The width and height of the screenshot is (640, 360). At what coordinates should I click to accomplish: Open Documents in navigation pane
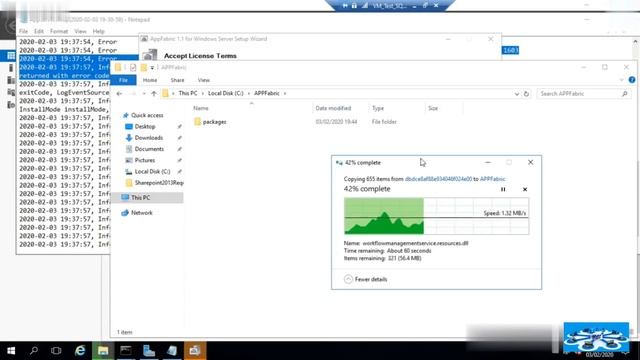[x=149, y=149]
